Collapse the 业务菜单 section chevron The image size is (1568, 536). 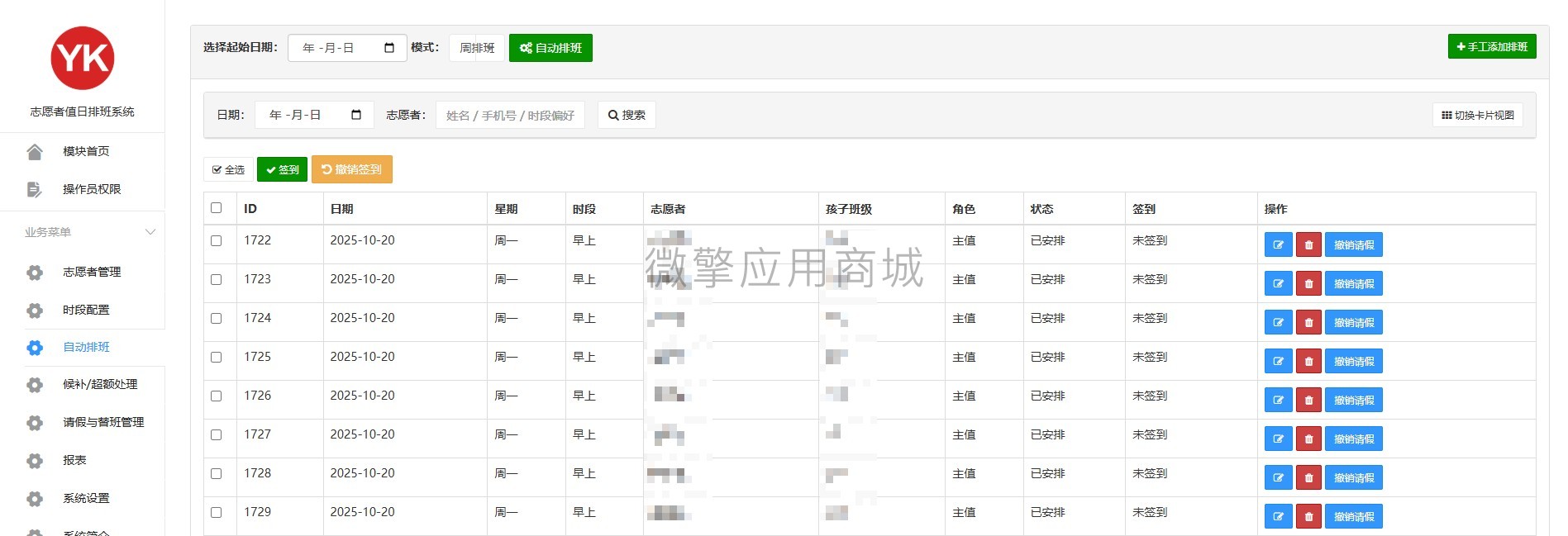[x=150, y=232]
